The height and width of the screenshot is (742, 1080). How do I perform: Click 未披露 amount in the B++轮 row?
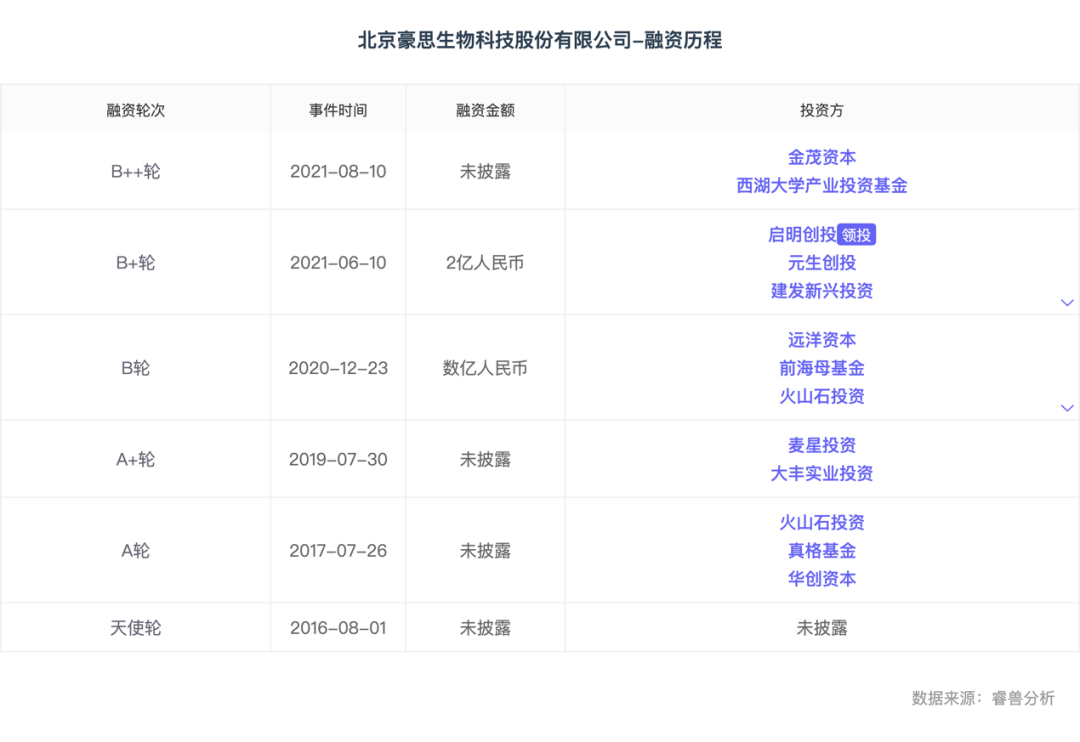(x=485, y=172)
